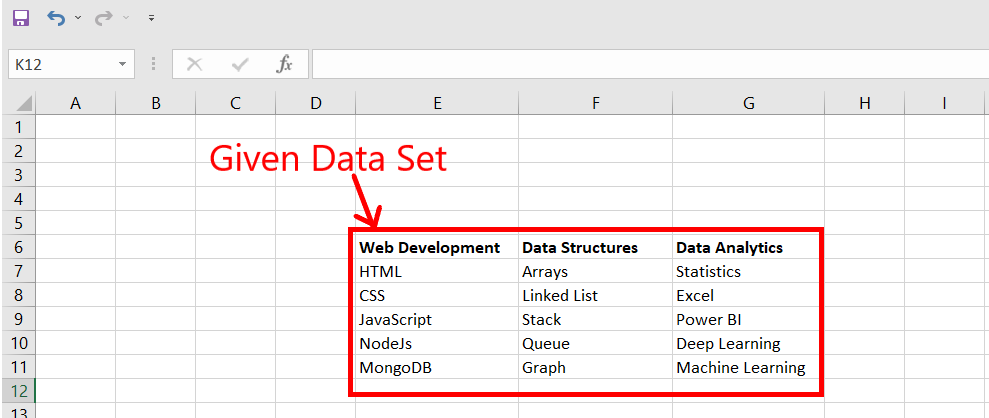The width and height of the screenshot is (989, 418).
Task: Select the Machine Learning cell
Action: coord(740,367)
